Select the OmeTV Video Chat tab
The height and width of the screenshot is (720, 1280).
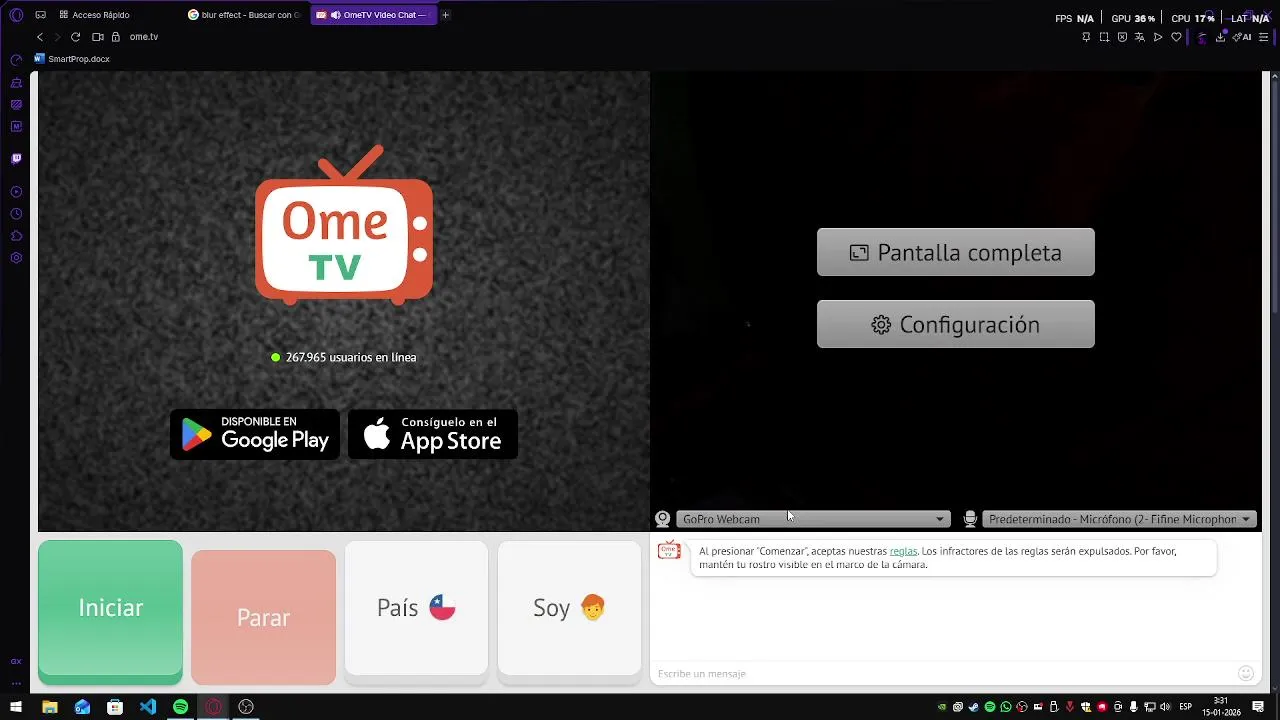point(373,15)
